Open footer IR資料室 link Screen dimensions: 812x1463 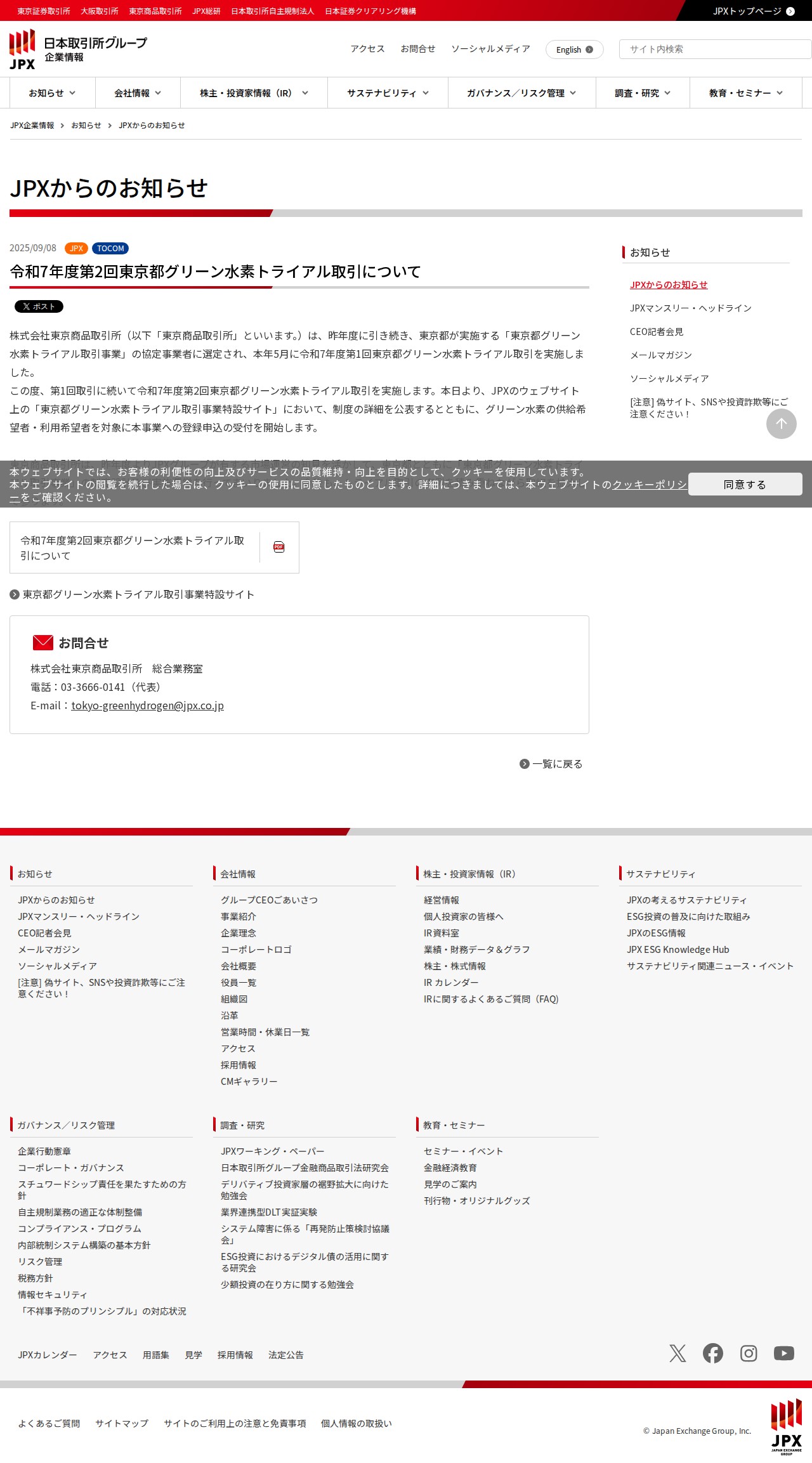coord(442,933)
